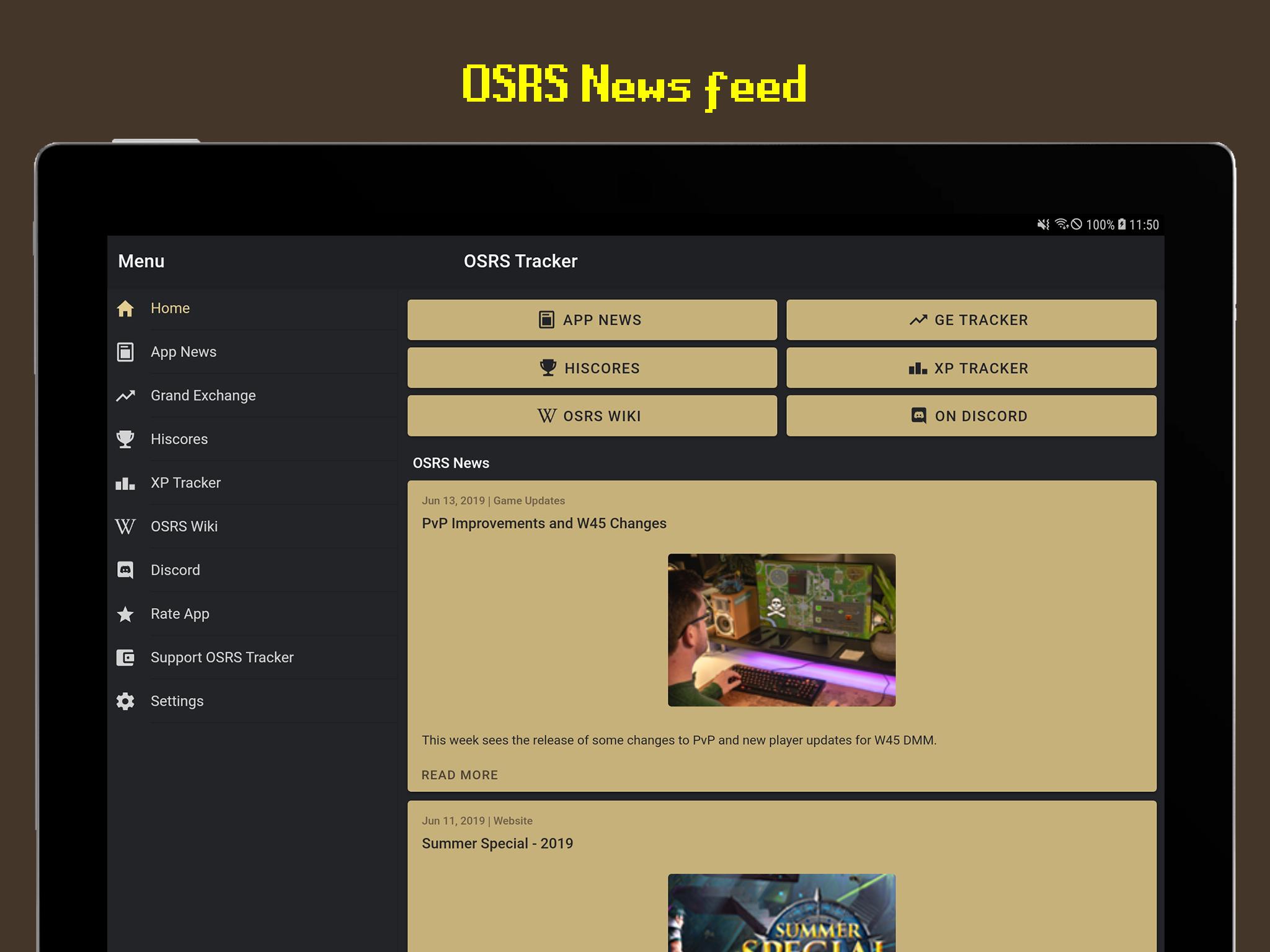Viewport: 1270px width, 952px height.
Task: Click the XP Tracker bar chart icon in the sidebar
Action: click(125, 483)
